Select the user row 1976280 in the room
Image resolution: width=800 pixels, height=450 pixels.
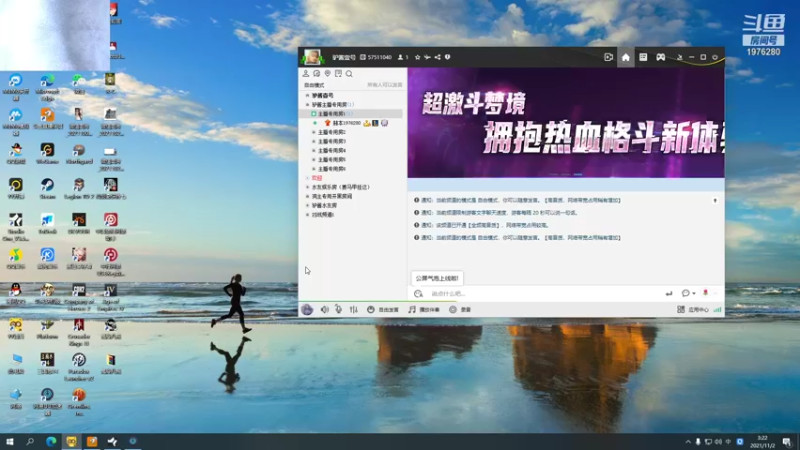[x=352, y=123]
